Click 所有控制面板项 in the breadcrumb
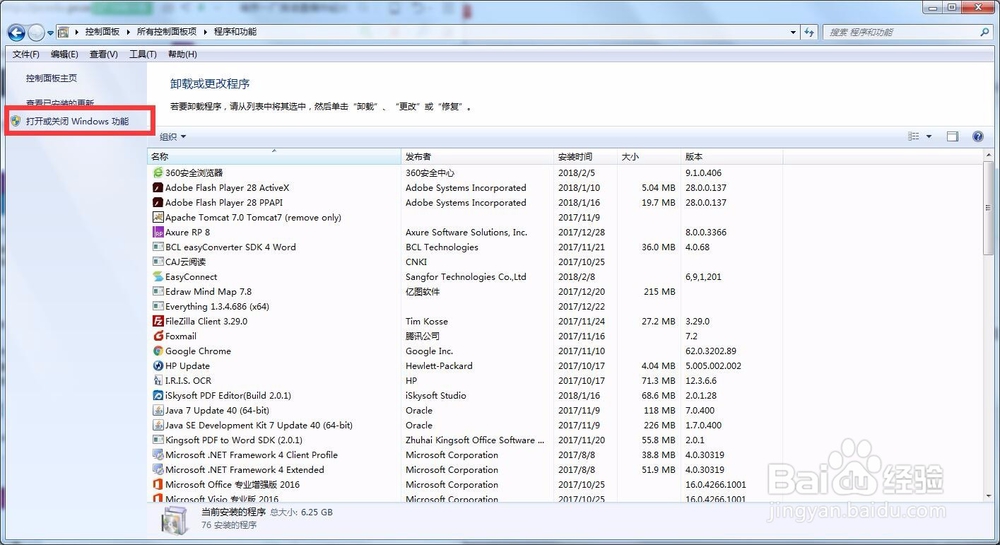The image size is (1000, 545). (167, 32)
